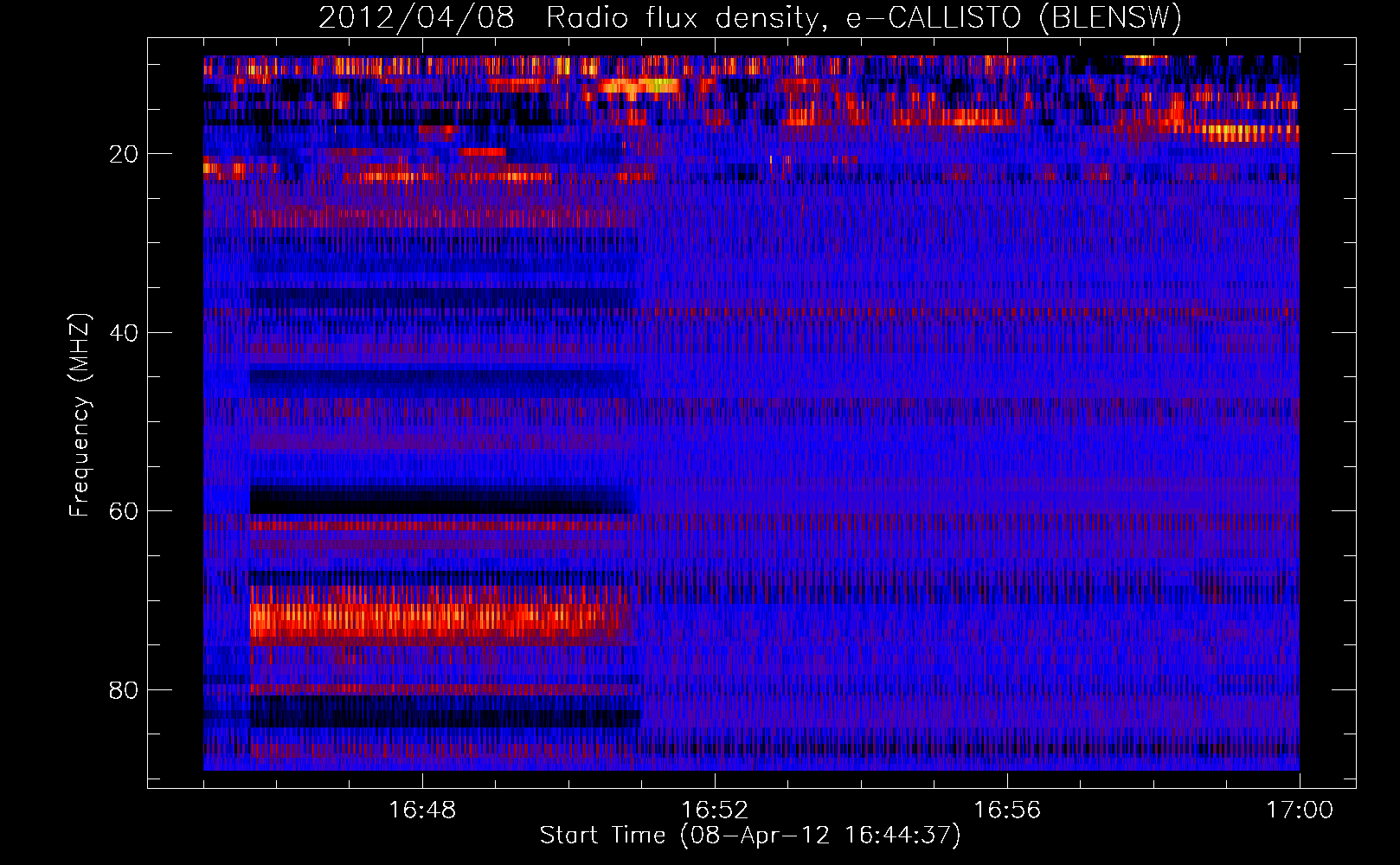
Task: Click the bright red-yellow emission band near 72 MHz
Action: tap(443, 618)
